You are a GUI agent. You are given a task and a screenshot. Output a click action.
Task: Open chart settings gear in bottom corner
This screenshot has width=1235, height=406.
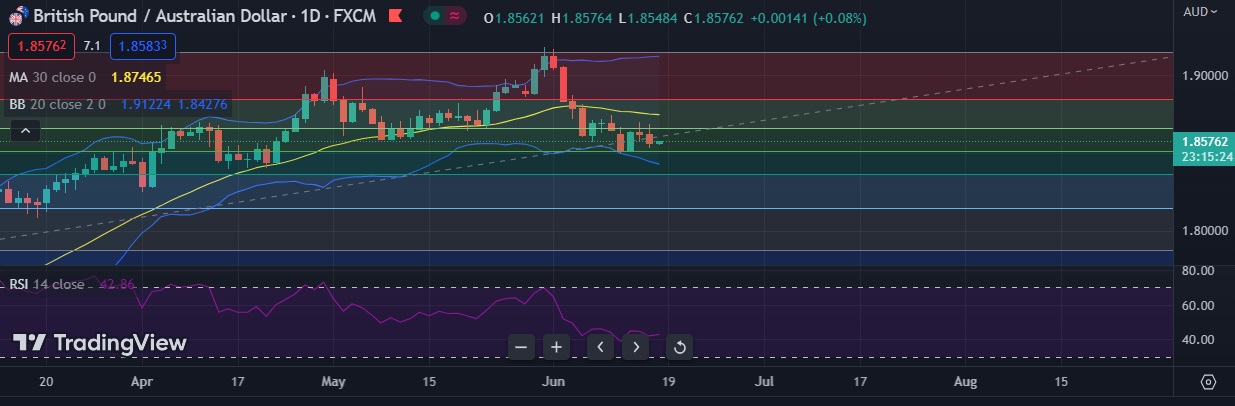pos(1208,382)
